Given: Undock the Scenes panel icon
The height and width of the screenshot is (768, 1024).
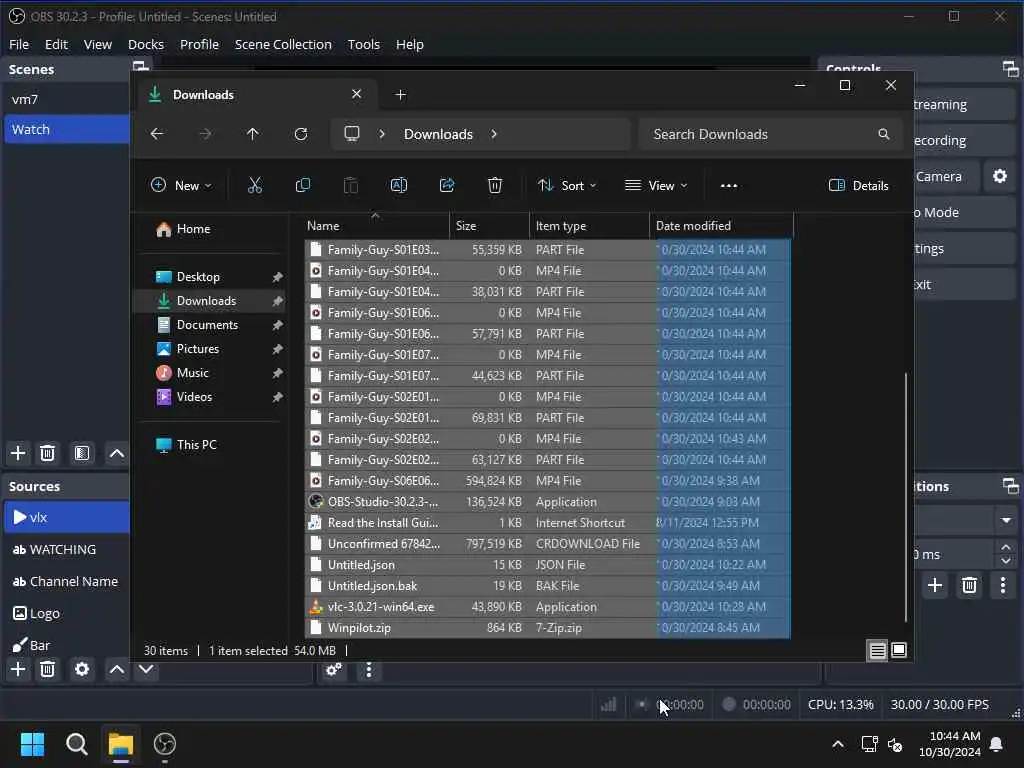Looking at the screenshot, I should pyautogui.click(x=140, y=66).
